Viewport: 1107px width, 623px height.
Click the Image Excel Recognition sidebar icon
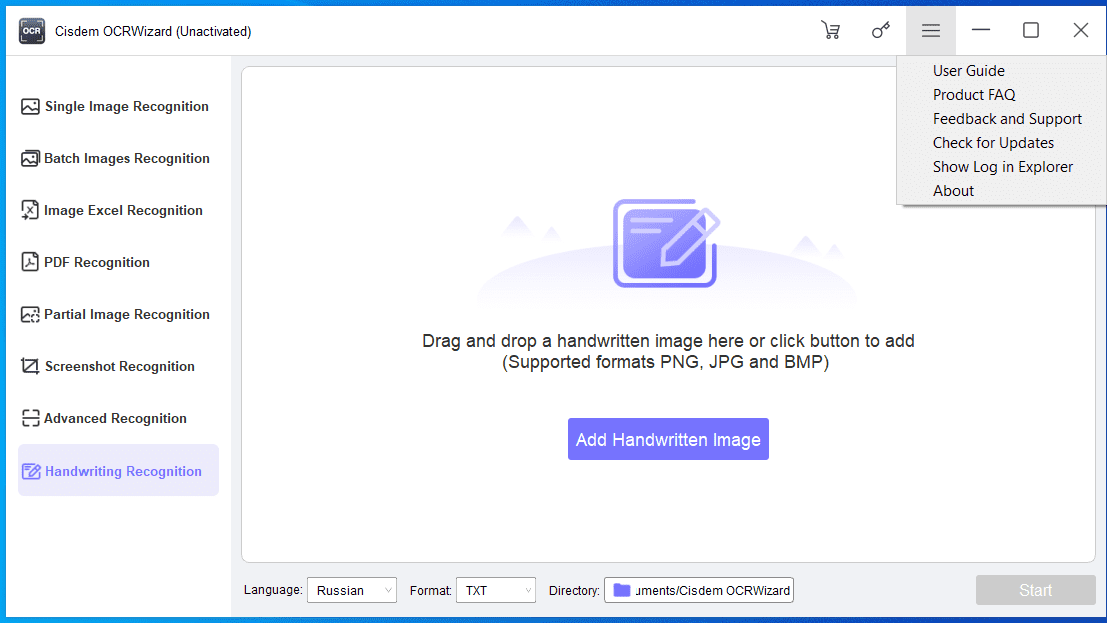30,210
